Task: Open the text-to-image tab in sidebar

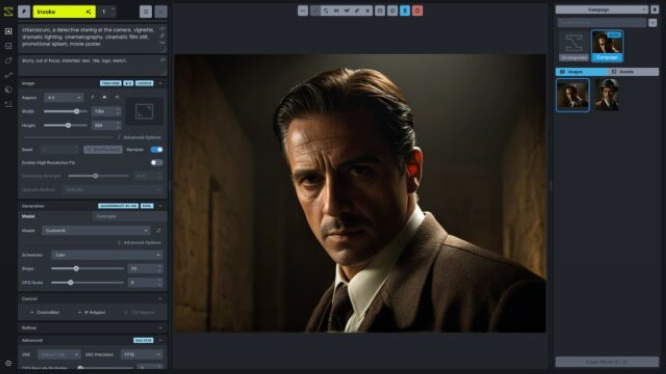Action: pyautogui.click(x=8, y=31)
